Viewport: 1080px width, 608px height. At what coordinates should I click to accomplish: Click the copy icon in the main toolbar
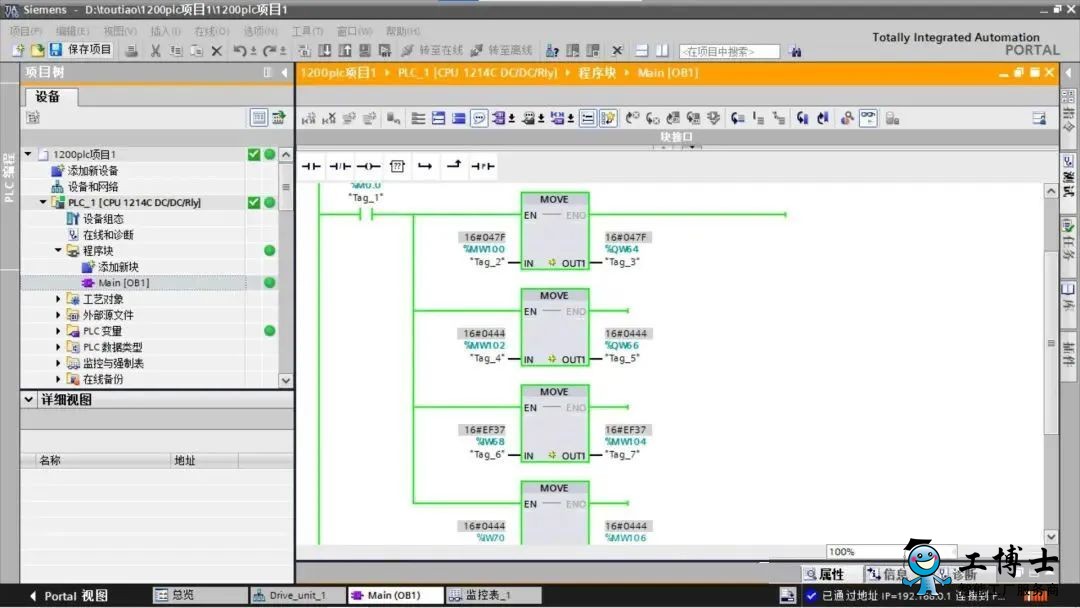click(176, 51)
